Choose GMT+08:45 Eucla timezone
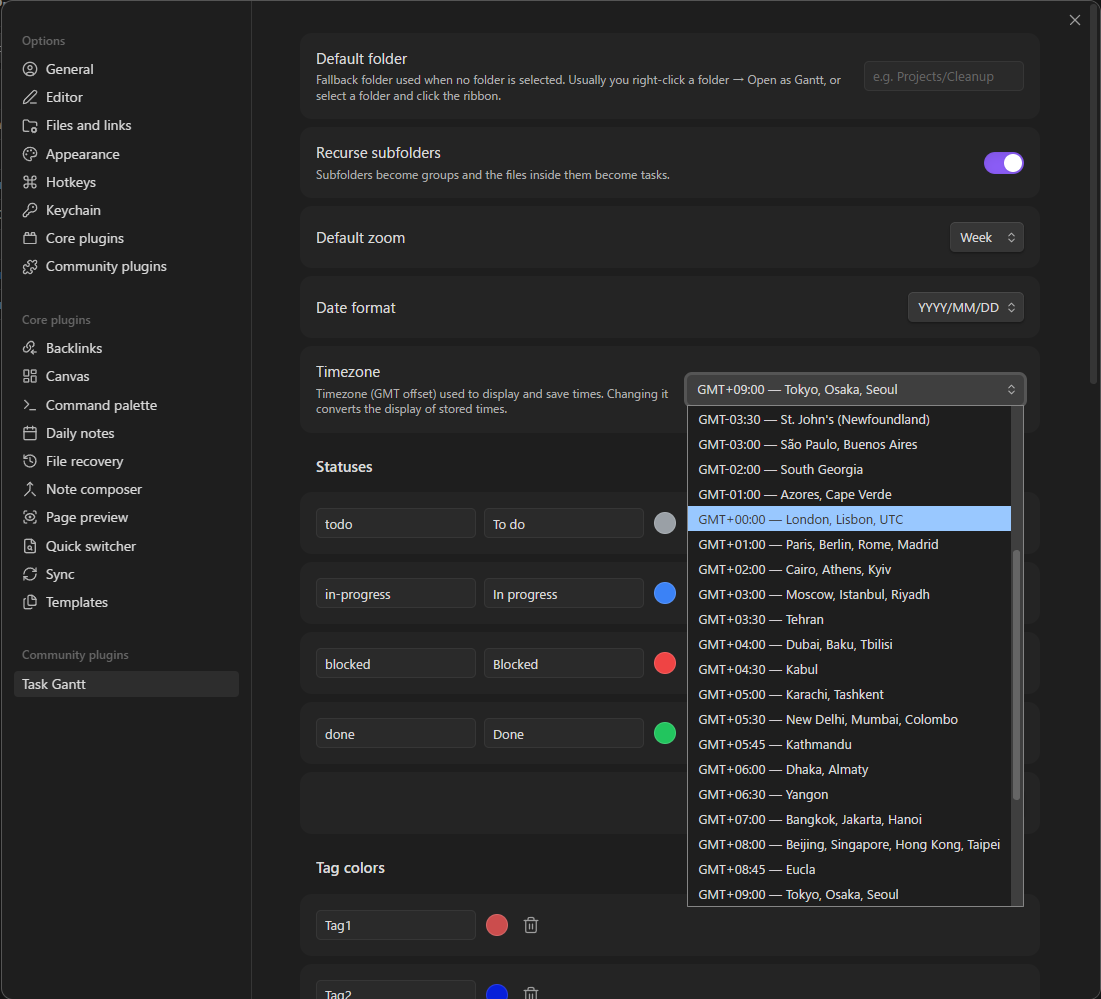Screen dimensions: 1101x999 click(849, 870)
